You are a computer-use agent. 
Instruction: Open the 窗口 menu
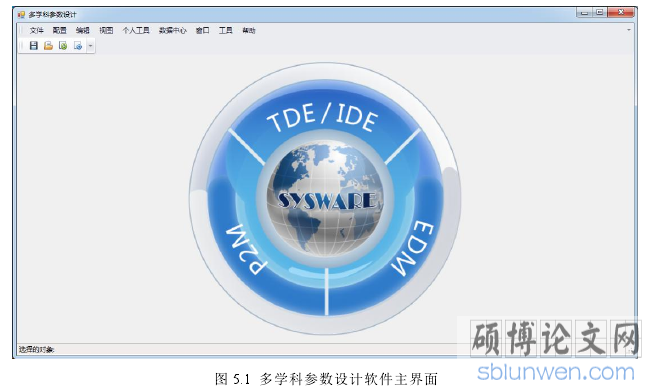(x=203, y=30)
